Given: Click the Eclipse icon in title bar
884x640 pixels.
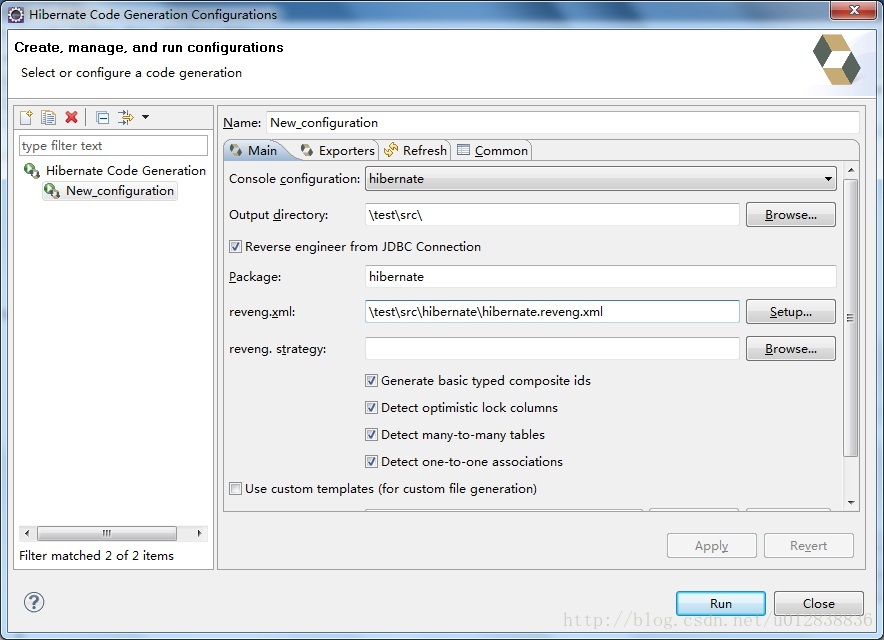Looking at the screenshot, I should point(16,15).
